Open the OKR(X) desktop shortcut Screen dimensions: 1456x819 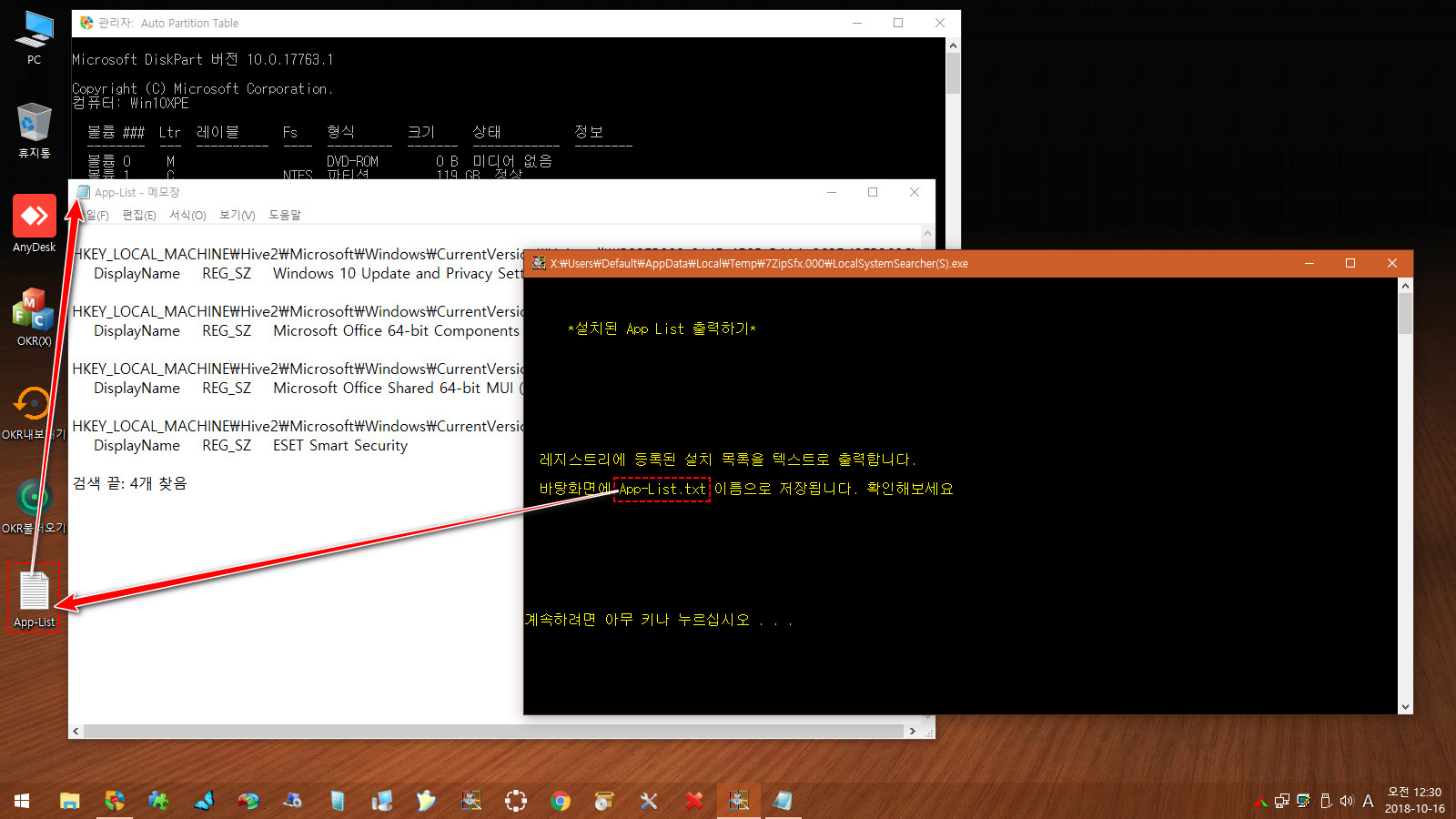pyautogui.click(x=34, y=318)
